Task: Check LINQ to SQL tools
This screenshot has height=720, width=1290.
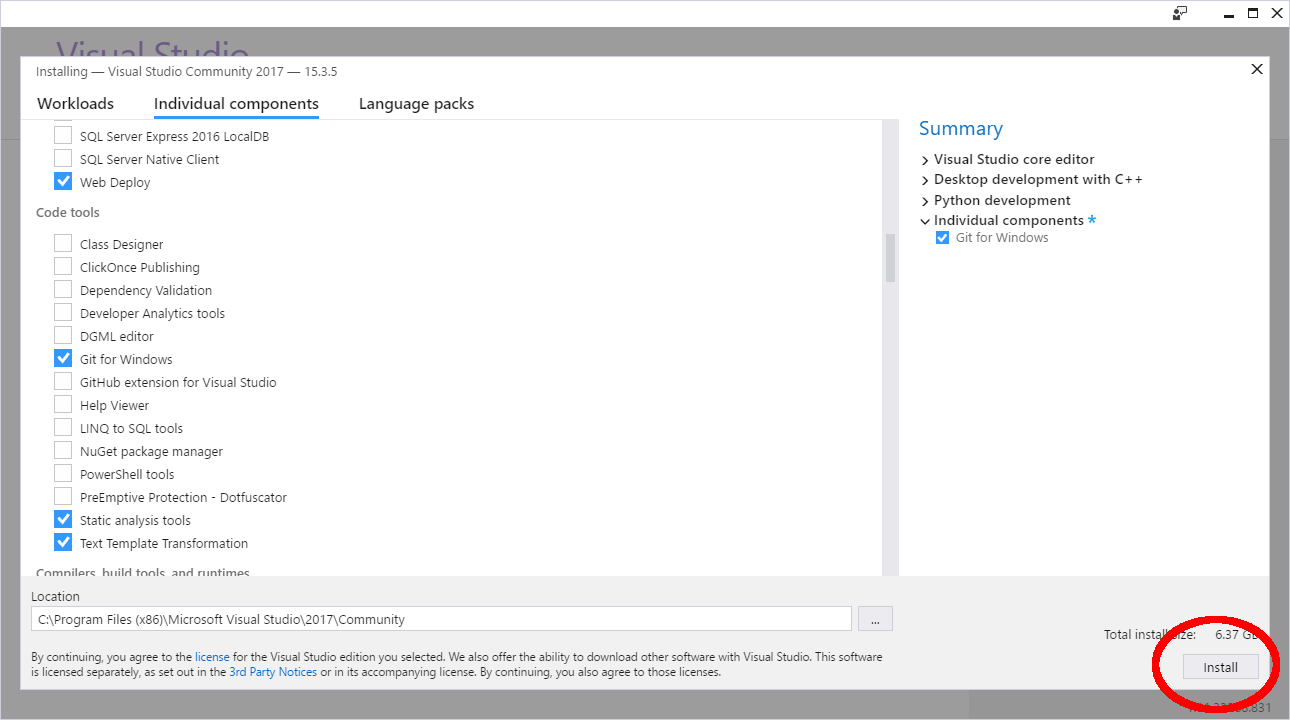Action: (63, 428)
